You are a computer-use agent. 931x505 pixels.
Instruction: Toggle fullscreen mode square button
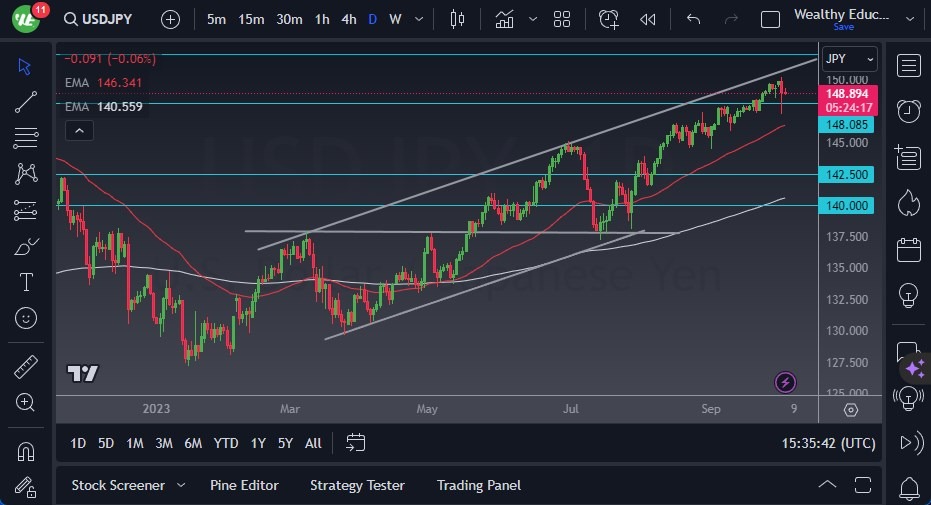click(770, 19)
